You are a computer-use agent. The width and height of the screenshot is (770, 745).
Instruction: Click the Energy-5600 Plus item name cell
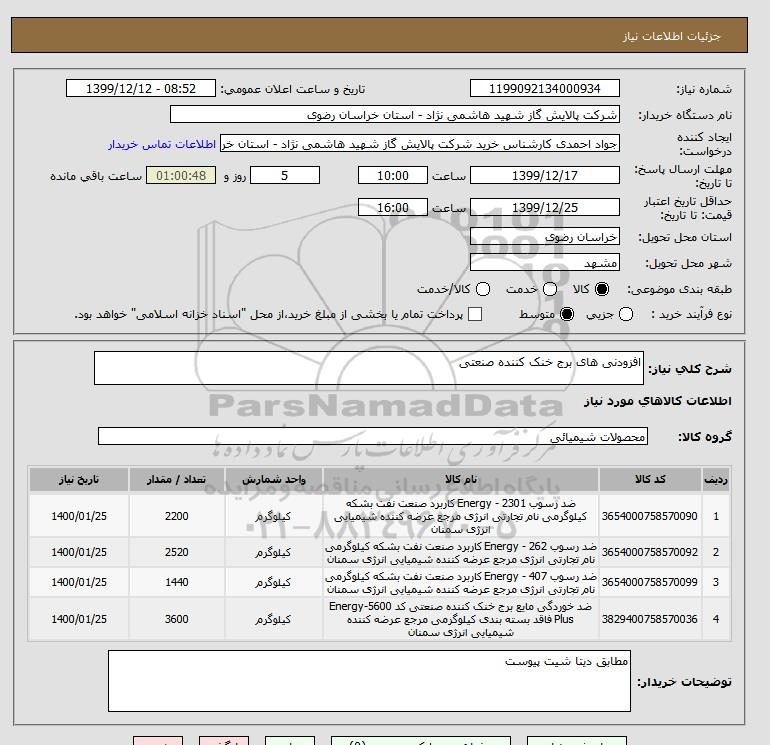click(461, 619)
